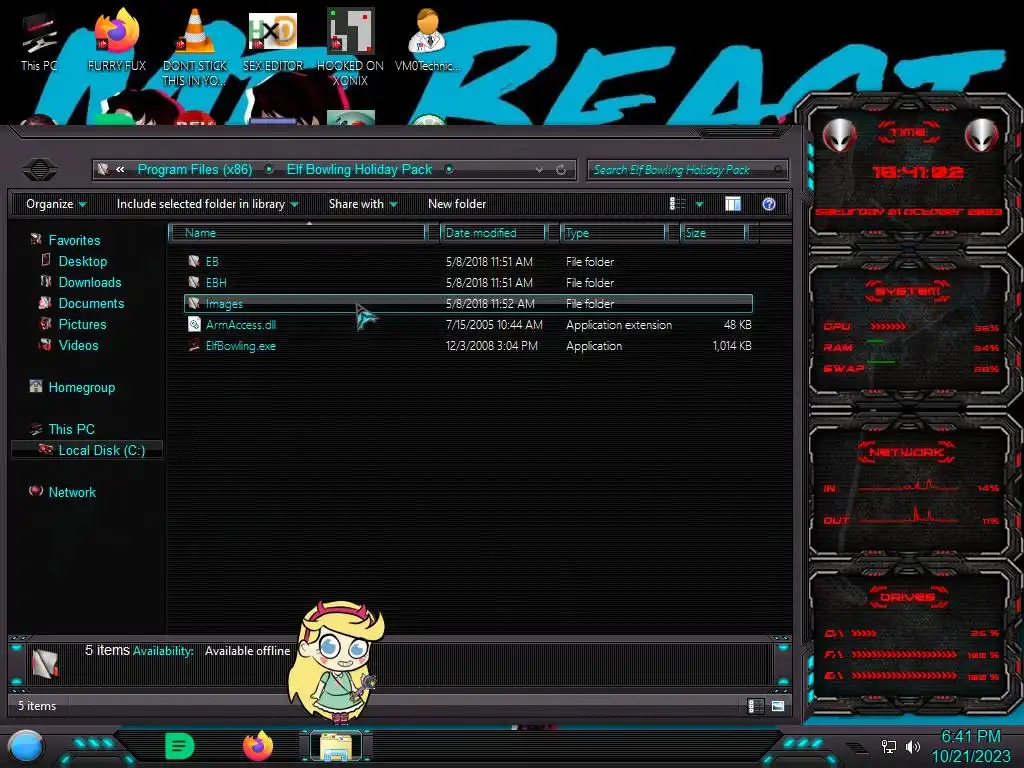Select Favorites in the navigation pane
Screen dimensions: 1024x768
(74, 240)
